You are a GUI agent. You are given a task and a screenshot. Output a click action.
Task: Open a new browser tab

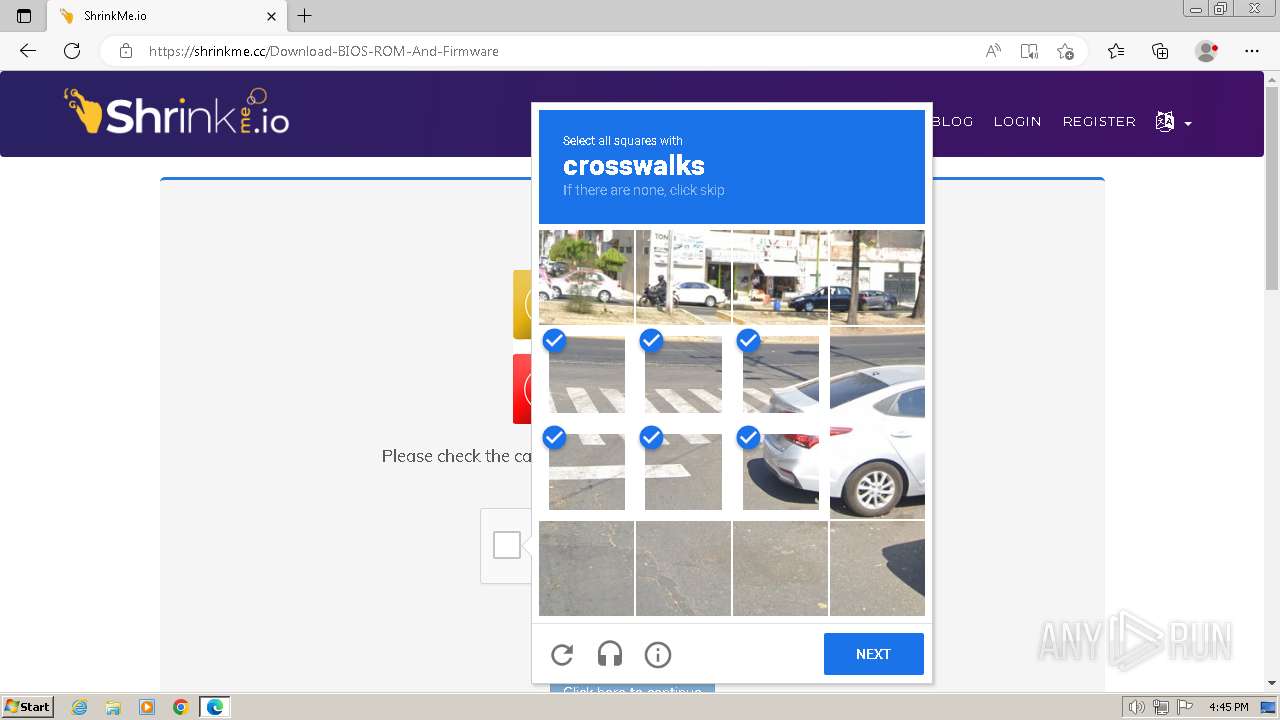point(305,16)
